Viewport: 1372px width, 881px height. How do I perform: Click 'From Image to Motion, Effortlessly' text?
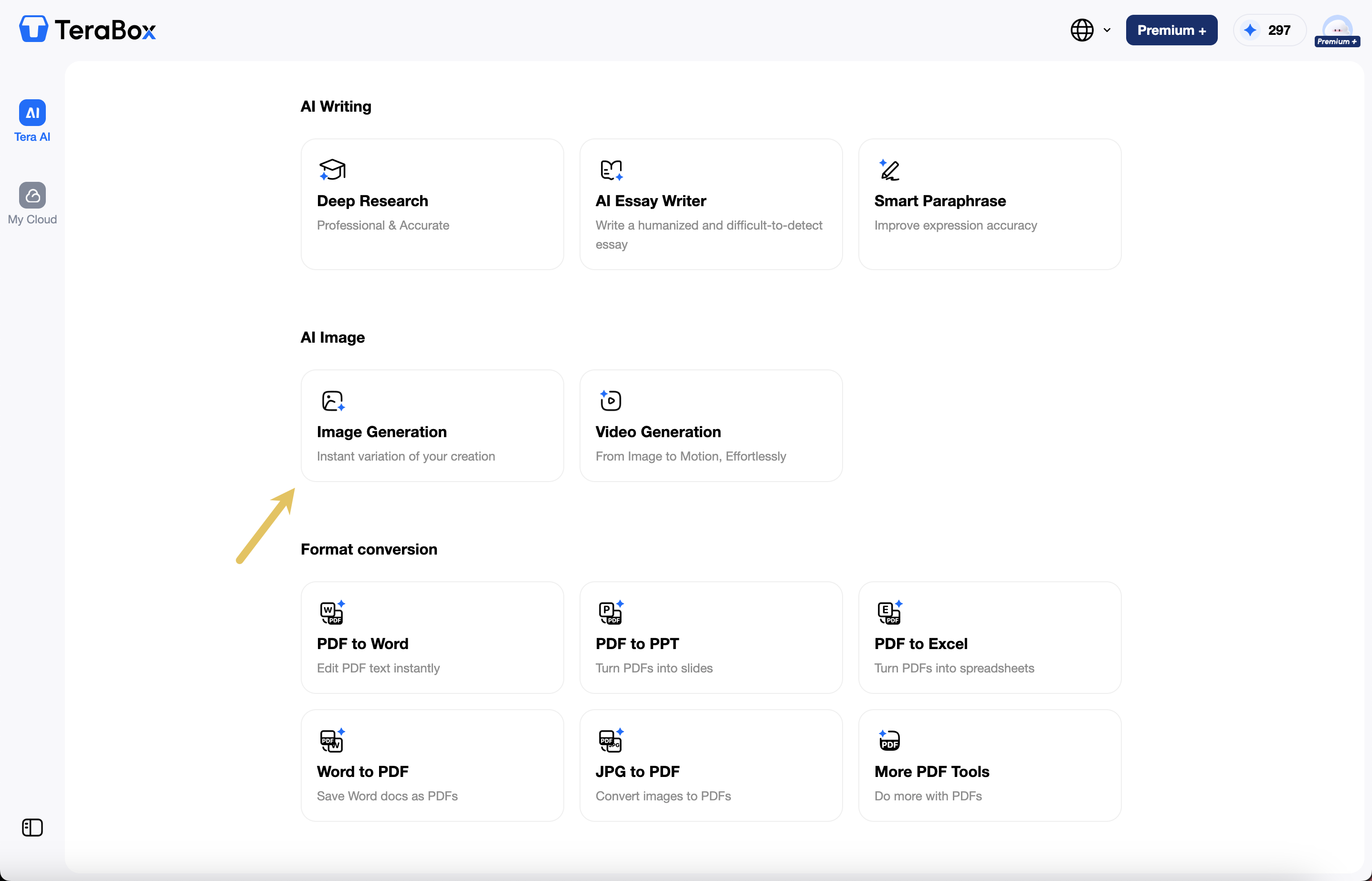coord(691,457)
